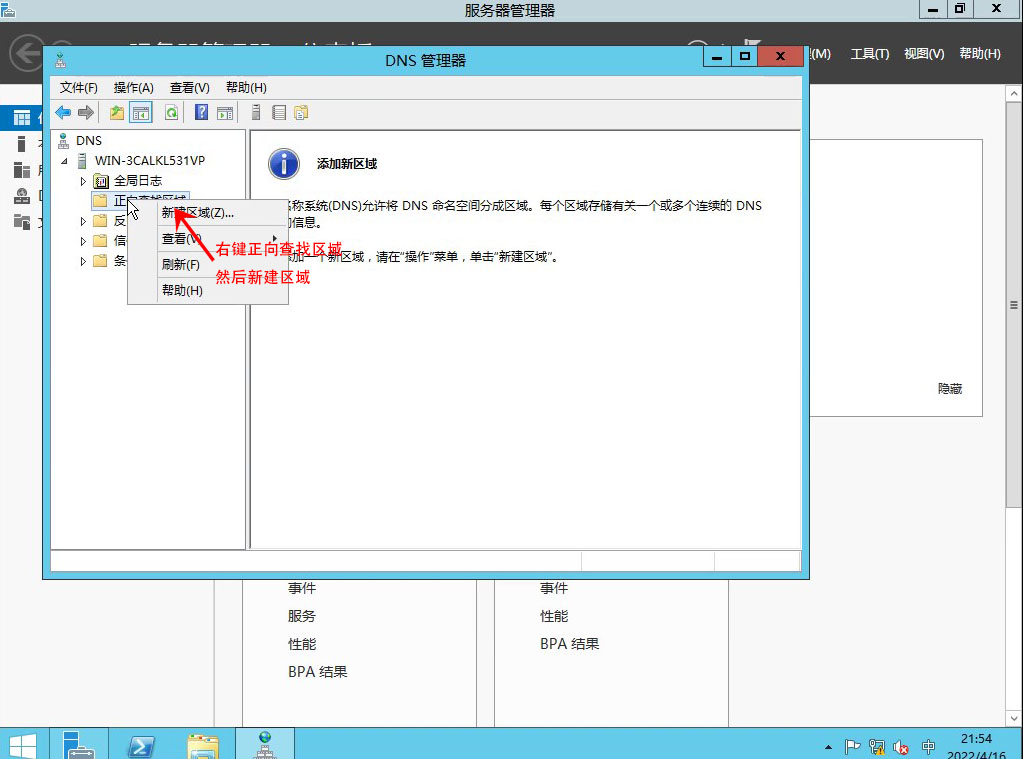Image resolution: width=1023 pixels, height=759 pixels.
Task: Click the muted speaker tray icon
Action: [x=901, y=747]
